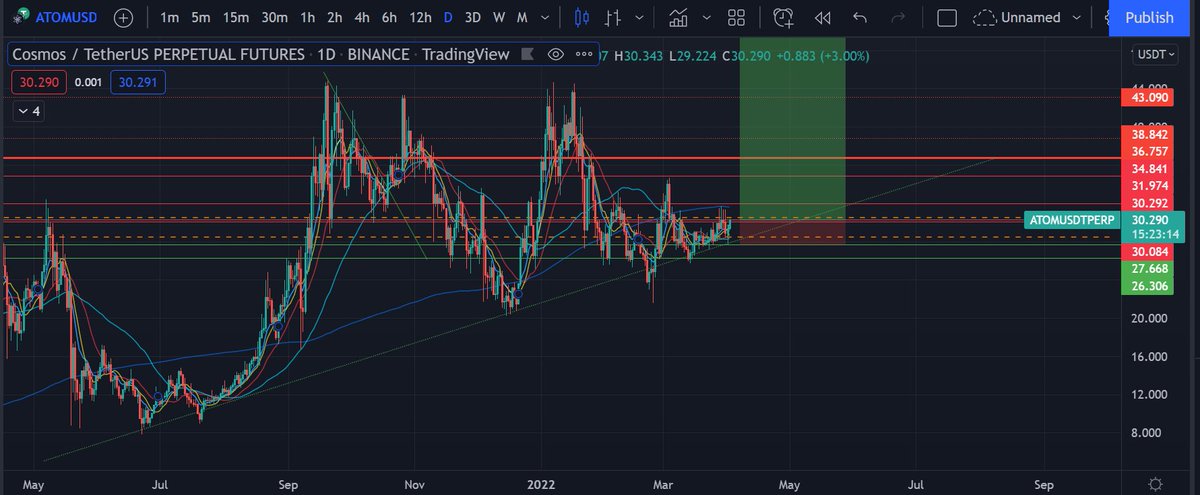Choose the 6h timeframe
The image size is (1200, 495).
pos(391,18)
